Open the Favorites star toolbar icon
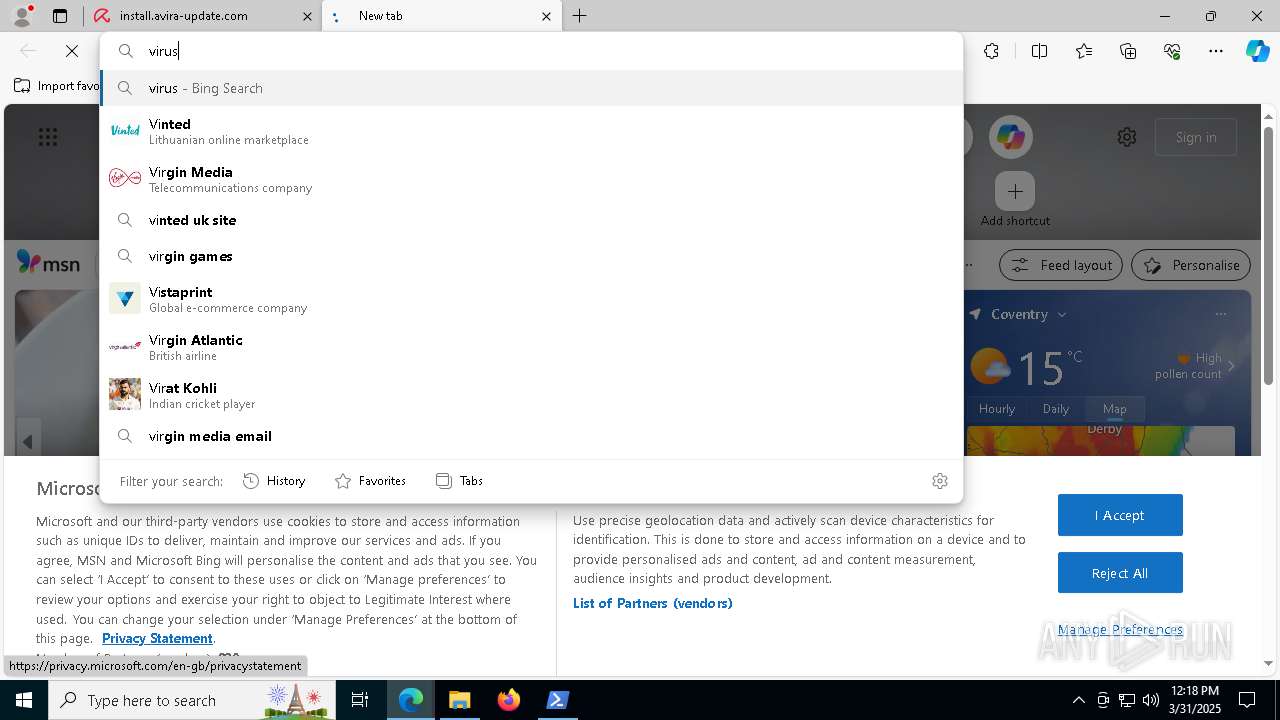1280x720 pixels. point(1084,51)
